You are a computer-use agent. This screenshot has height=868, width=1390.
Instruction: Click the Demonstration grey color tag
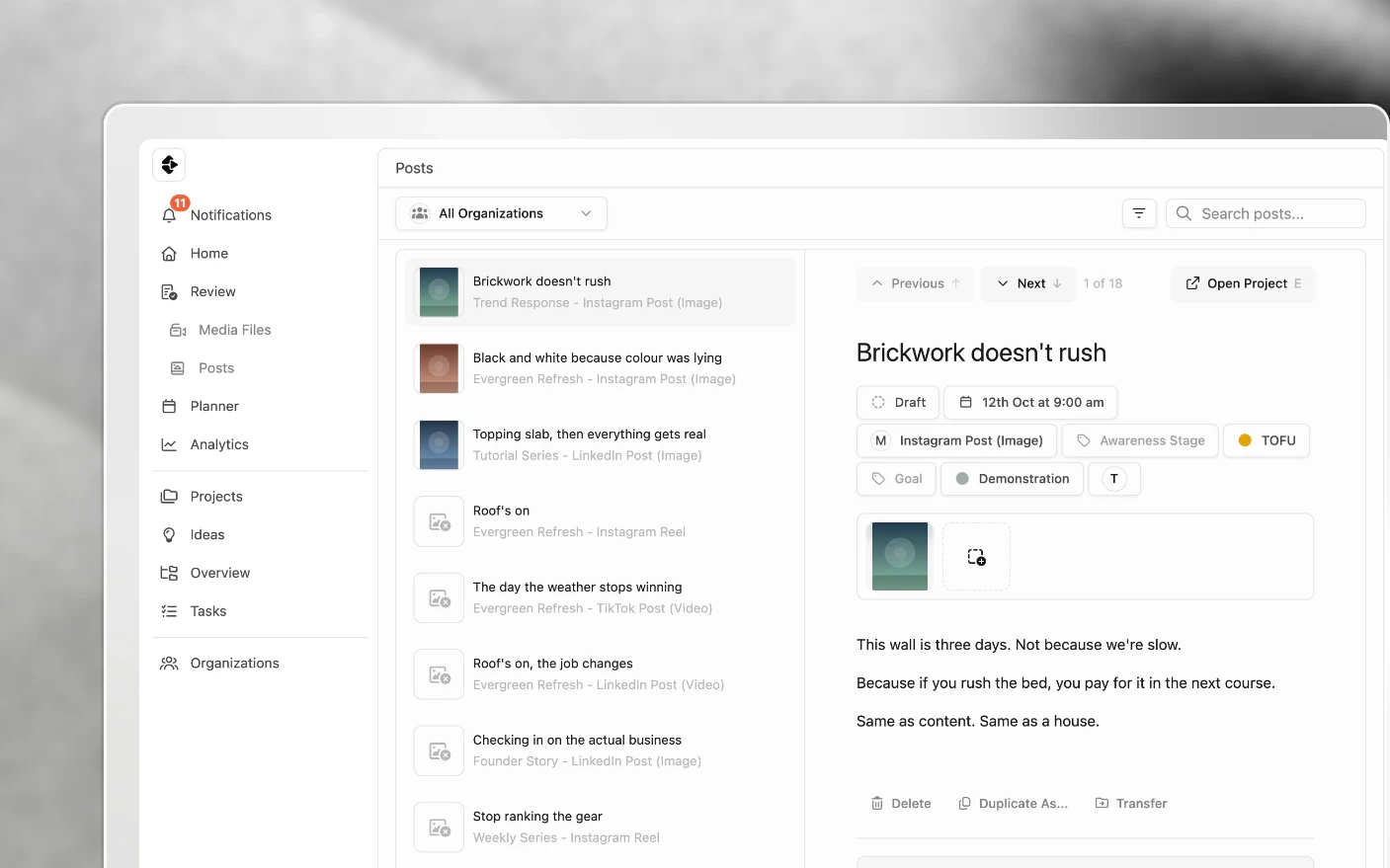tap(1013, 479)
